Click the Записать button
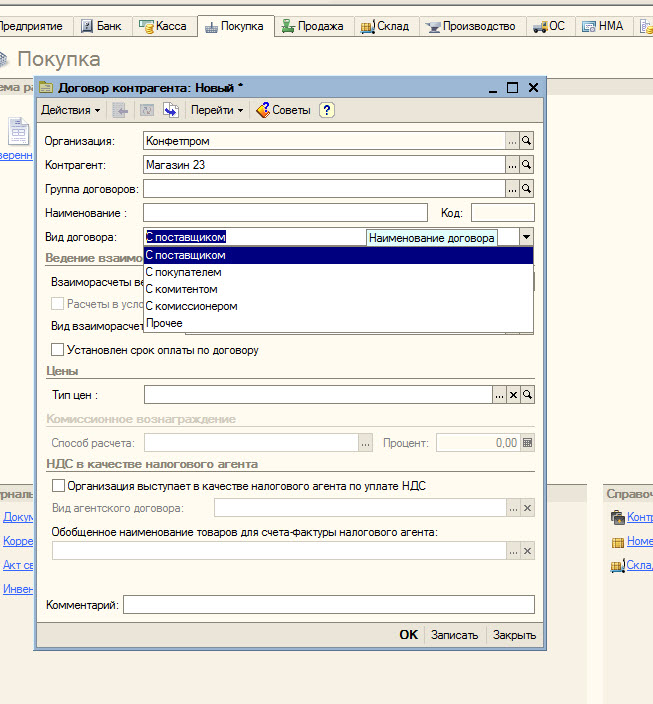Image resolution: width=653 pixels, height=704 pixels. 454,635
